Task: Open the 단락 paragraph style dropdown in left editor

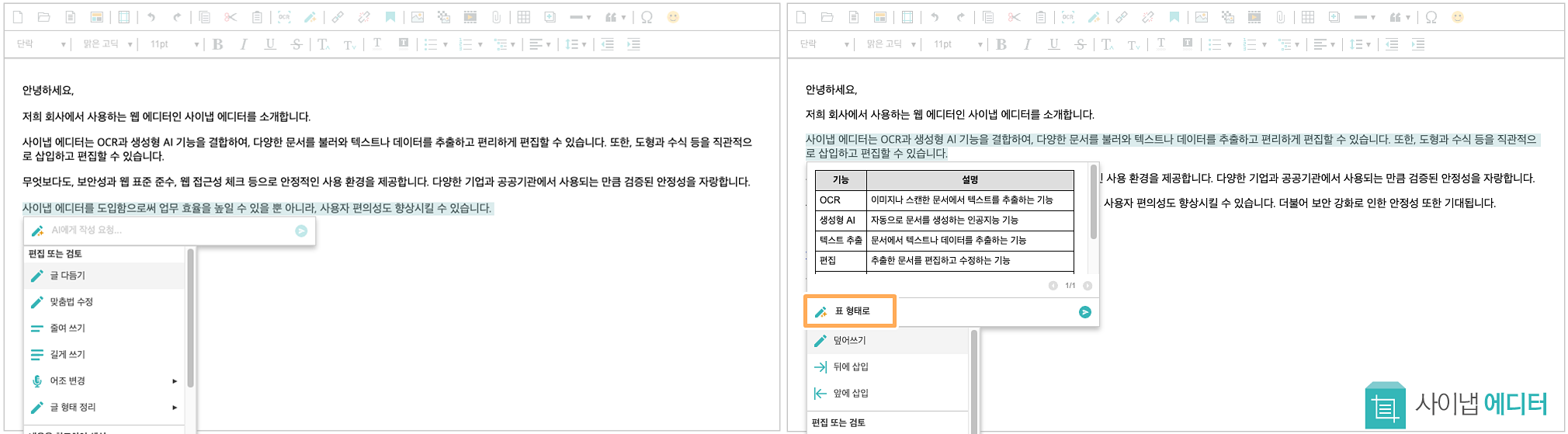Action: (x=41, y=44)
